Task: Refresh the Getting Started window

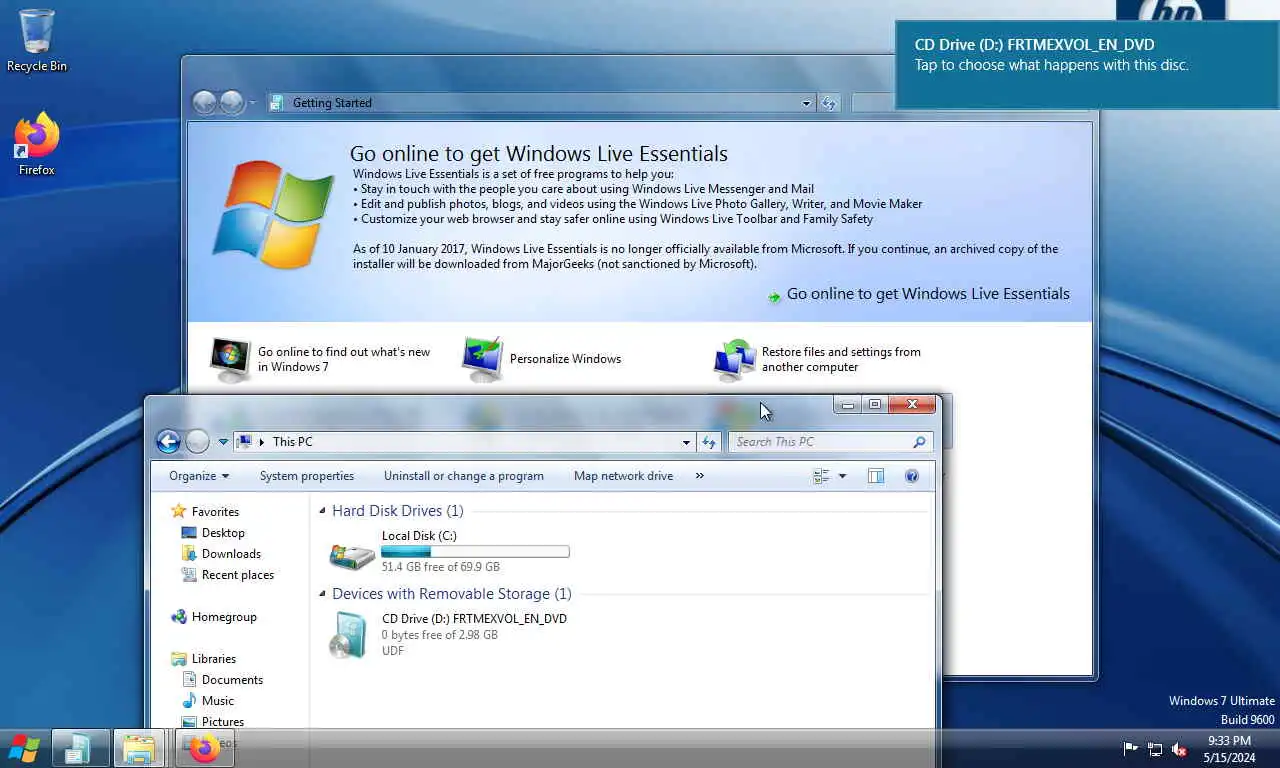Action: pos(828,103)
